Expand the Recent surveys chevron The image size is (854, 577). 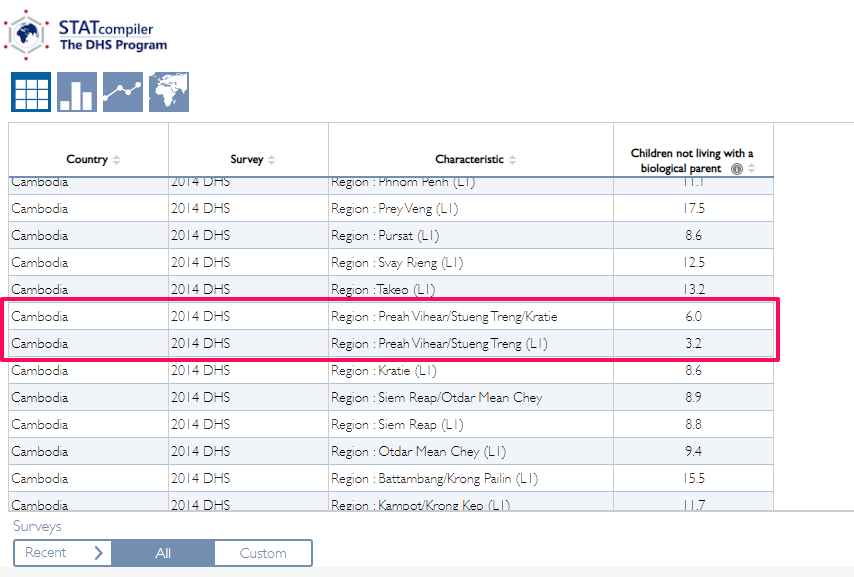[98, 553]
